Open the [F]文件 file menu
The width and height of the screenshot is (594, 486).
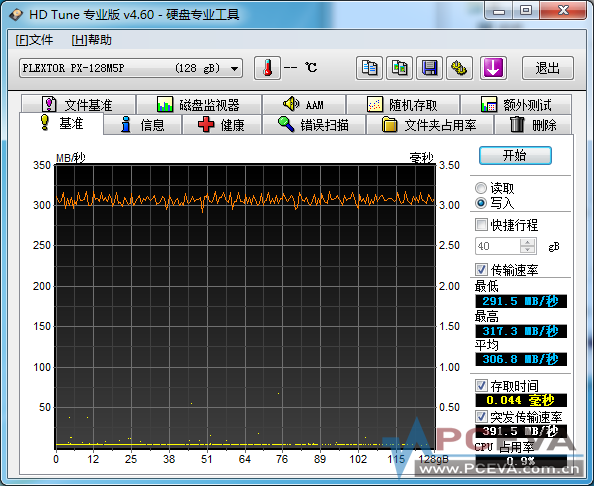pos(34,40)
